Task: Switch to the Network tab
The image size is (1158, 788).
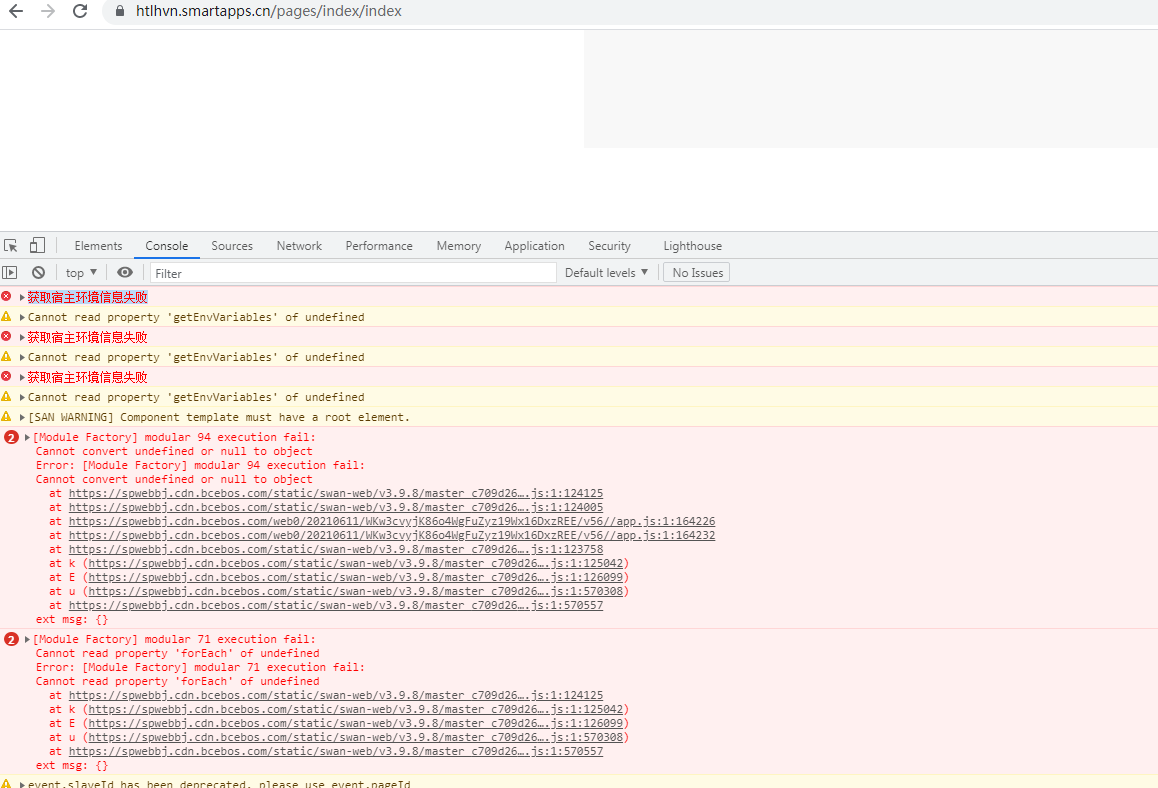Action: pos(299,246)
